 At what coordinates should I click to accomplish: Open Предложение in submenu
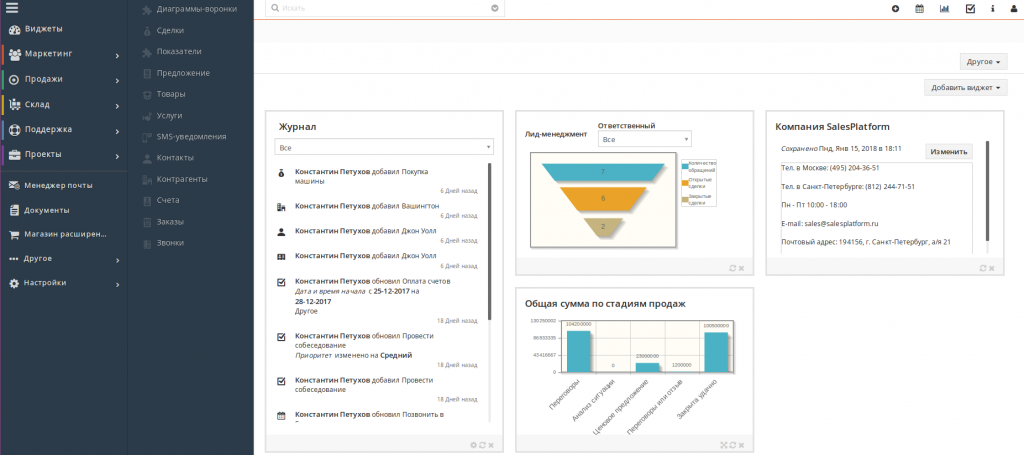[x=183, y=73]
